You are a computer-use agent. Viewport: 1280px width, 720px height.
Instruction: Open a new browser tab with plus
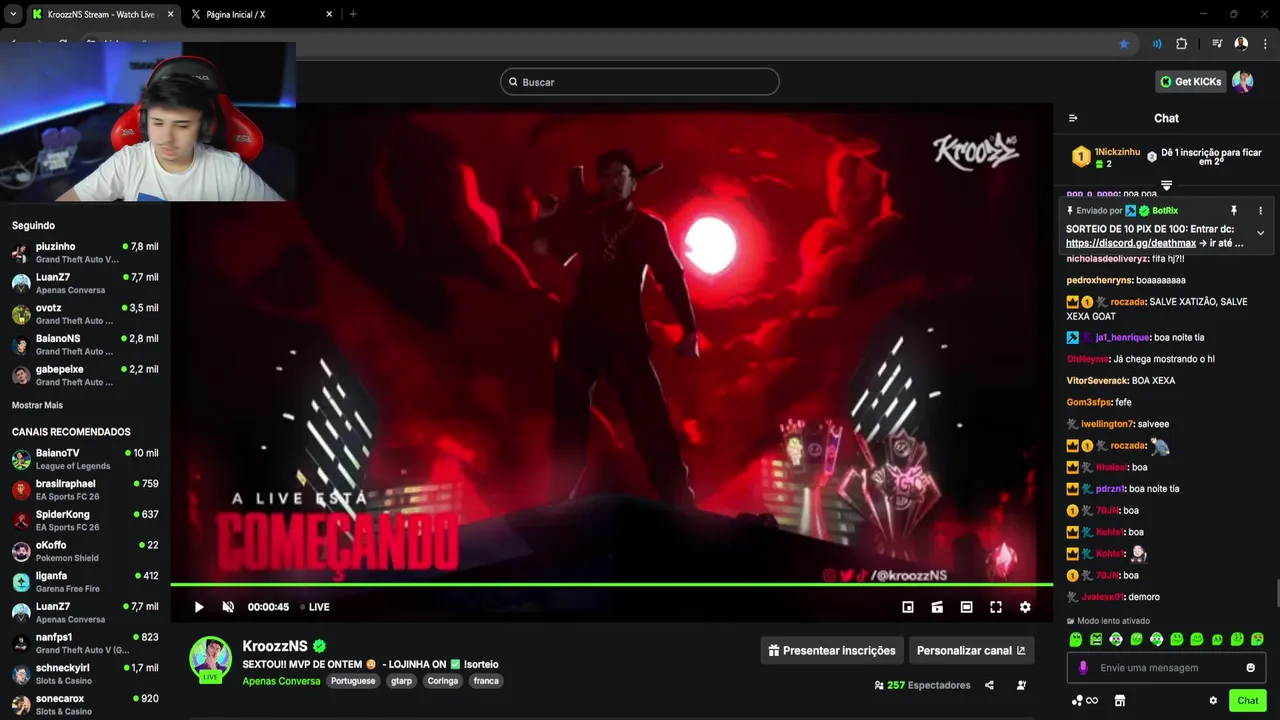[x=353, y=14]
